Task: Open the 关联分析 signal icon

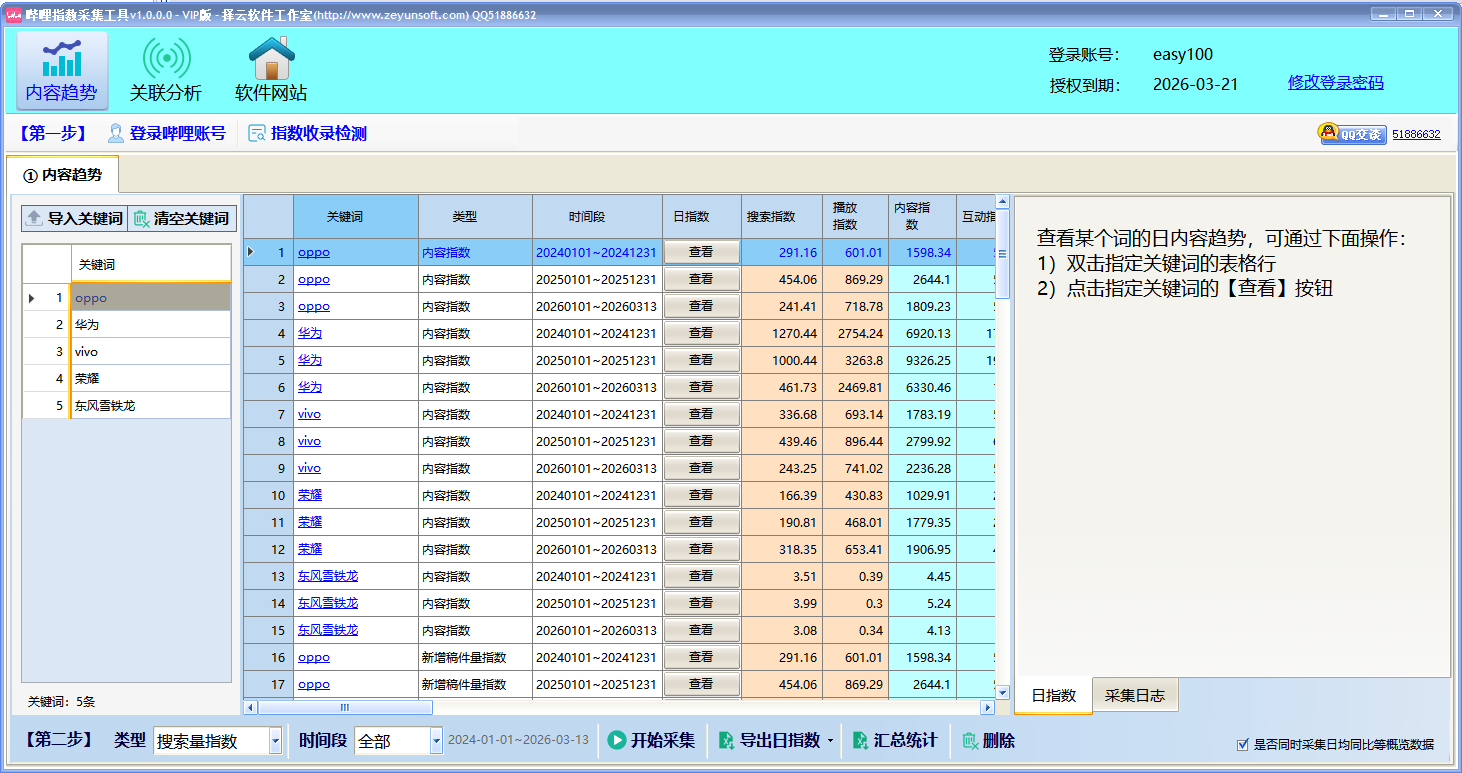Action: click(x=166, y=60)
